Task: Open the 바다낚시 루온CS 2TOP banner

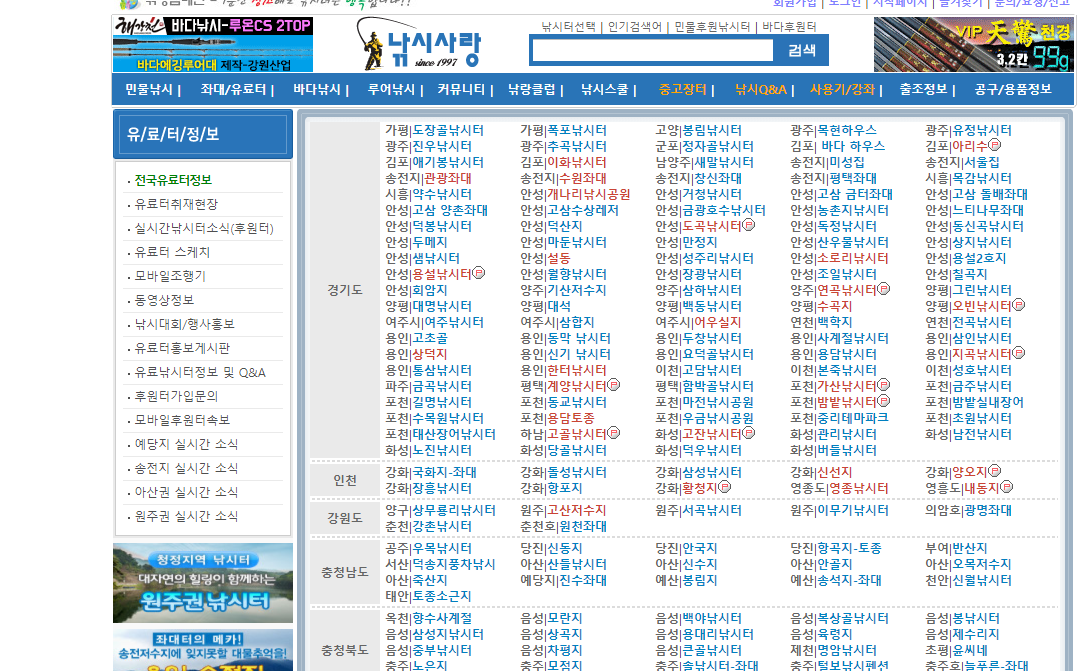Action: (213, 44)
